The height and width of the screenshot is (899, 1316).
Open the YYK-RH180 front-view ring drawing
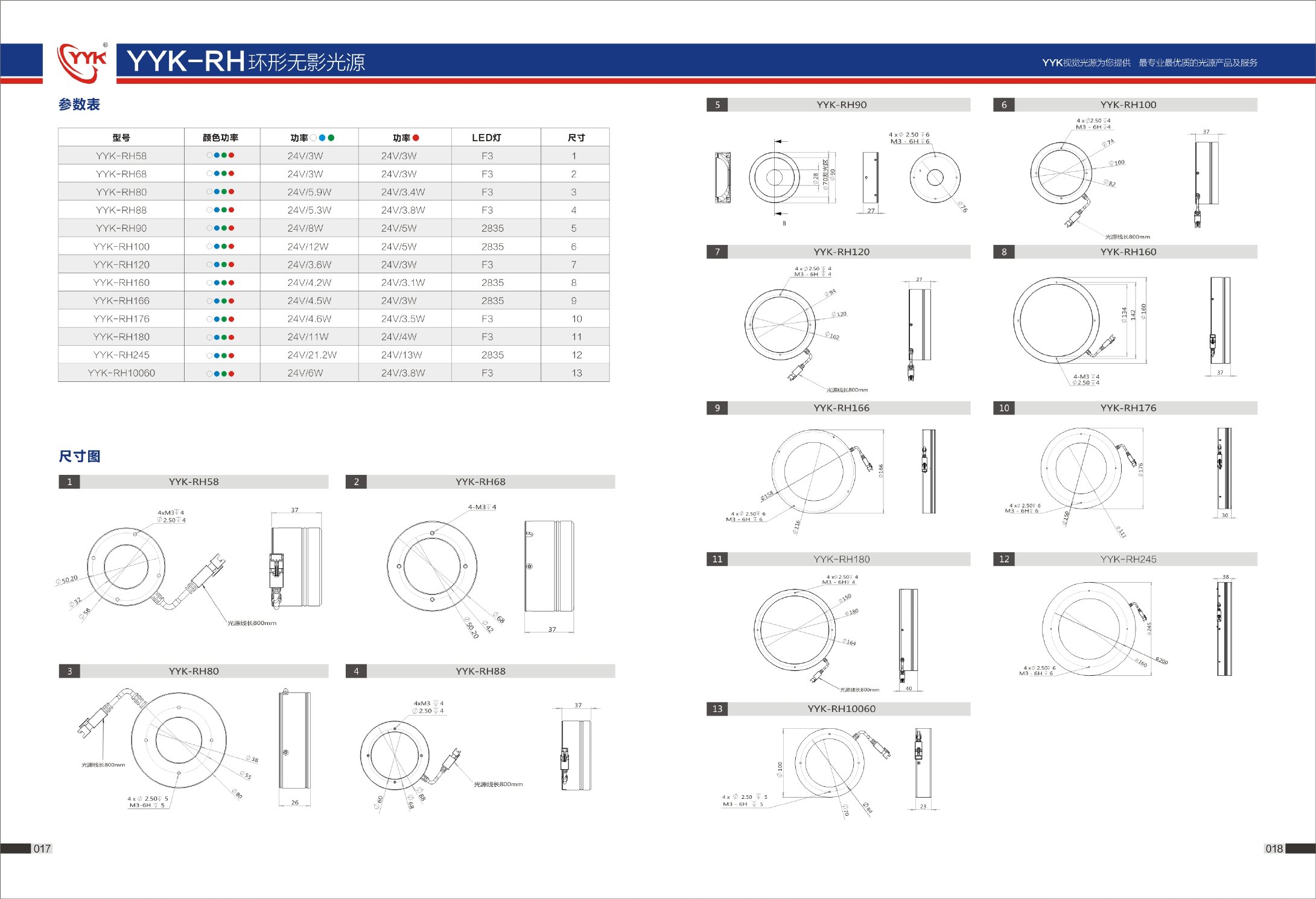coord(796,629)
